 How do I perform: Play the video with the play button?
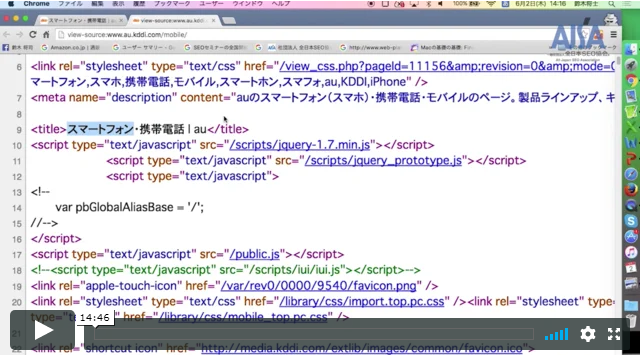42,330
